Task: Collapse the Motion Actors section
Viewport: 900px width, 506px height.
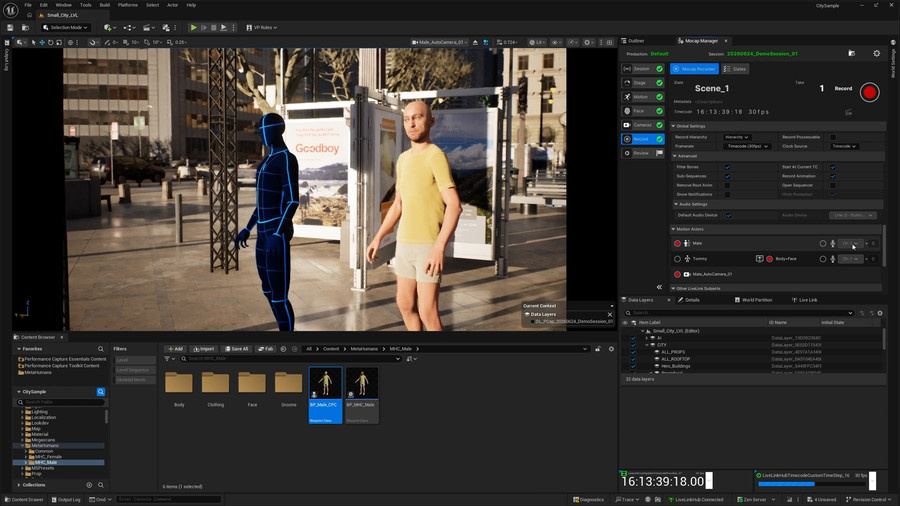Action: coord(673,229)
